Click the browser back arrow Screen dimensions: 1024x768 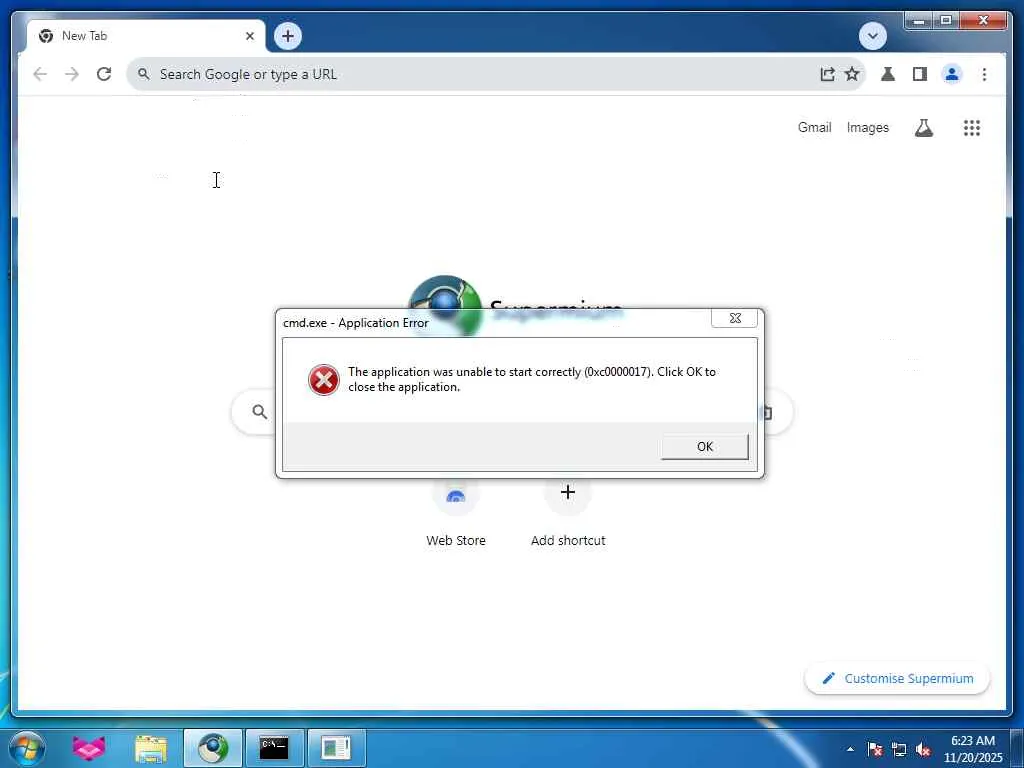[x=40, y=74]
